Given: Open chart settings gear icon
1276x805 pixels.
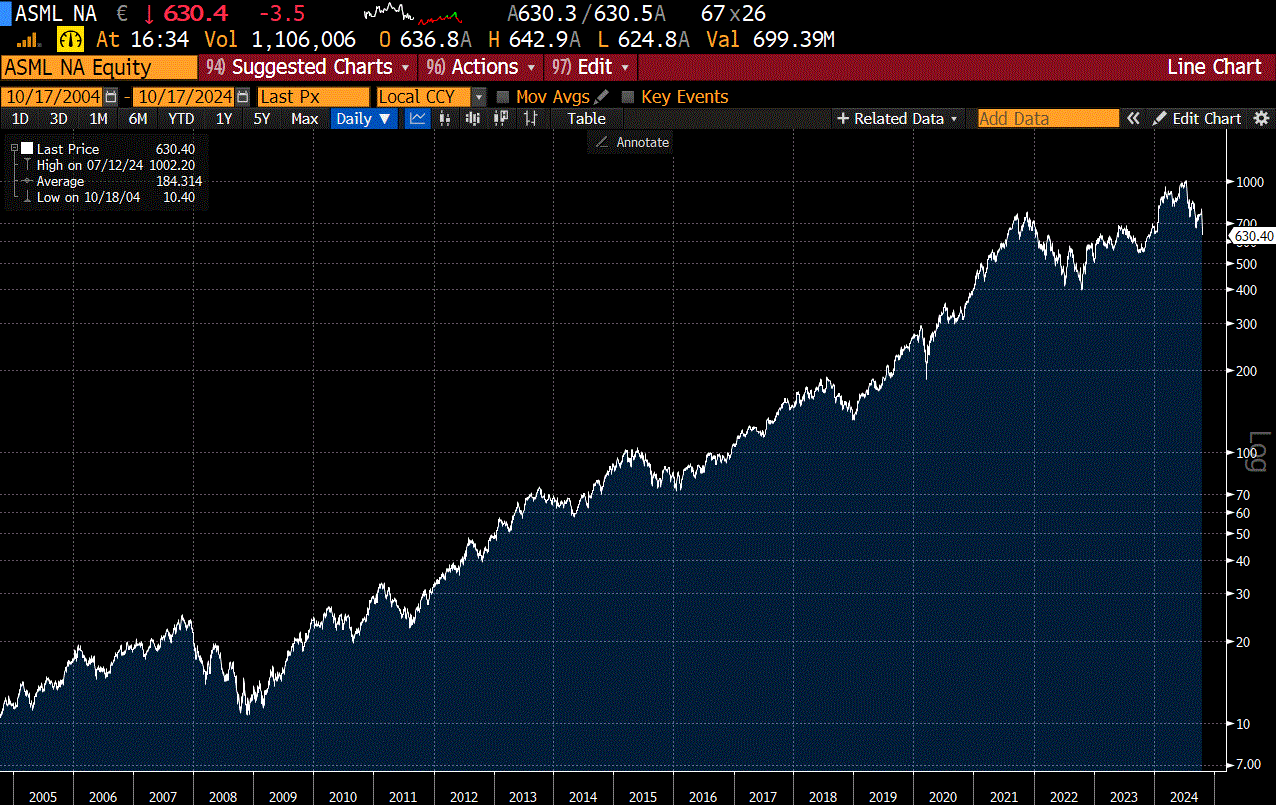Looking at the screenshot, I should [x=1261, y=118].
